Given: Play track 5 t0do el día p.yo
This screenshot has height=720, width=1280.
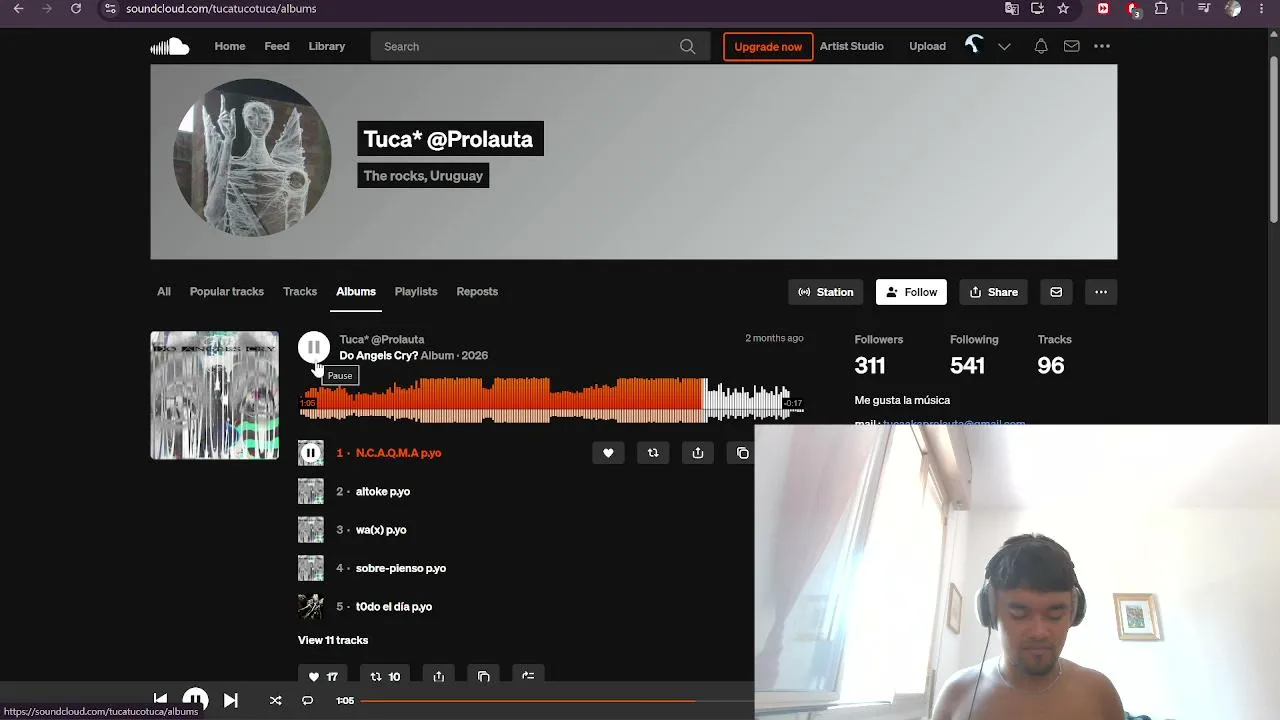Looking at the screenshot, I should [394, 606].
